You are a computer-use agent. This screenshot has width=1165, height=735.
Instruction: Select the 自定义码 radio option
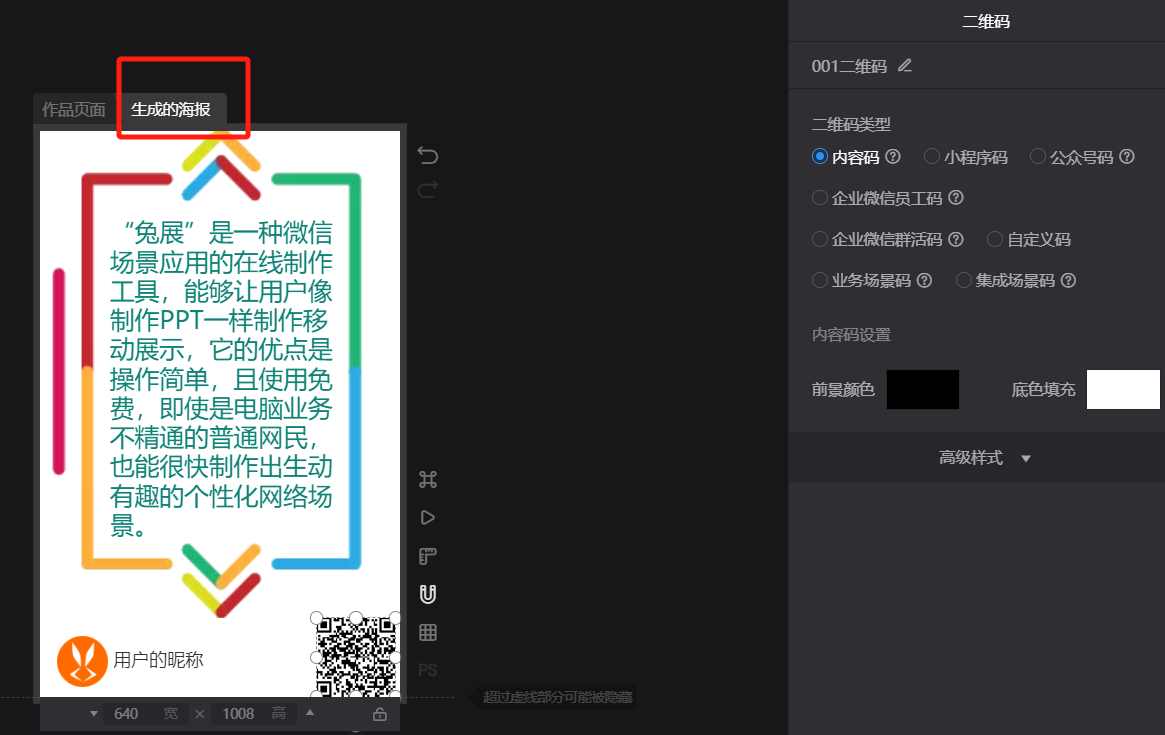(995, 239)
